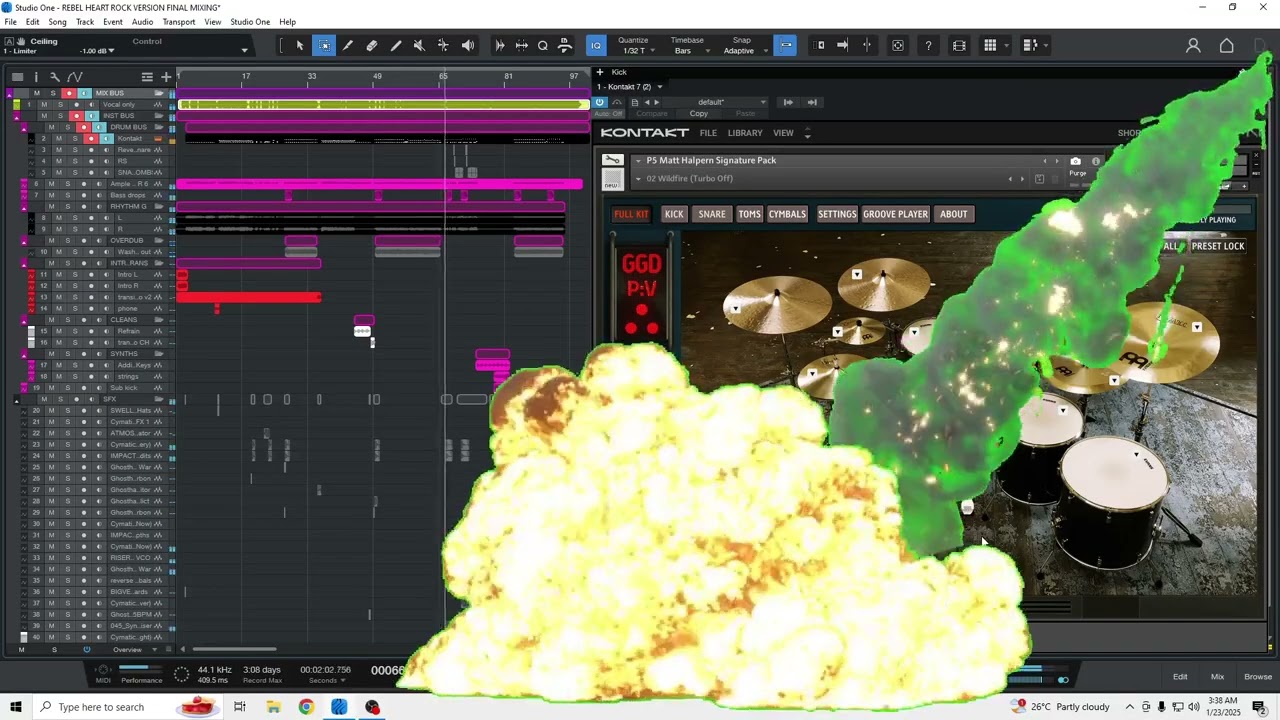This screenshot has width=1280, height=720.
Task: Click the zoom magnifier icon in toolbar
Action: click(543, 45)
